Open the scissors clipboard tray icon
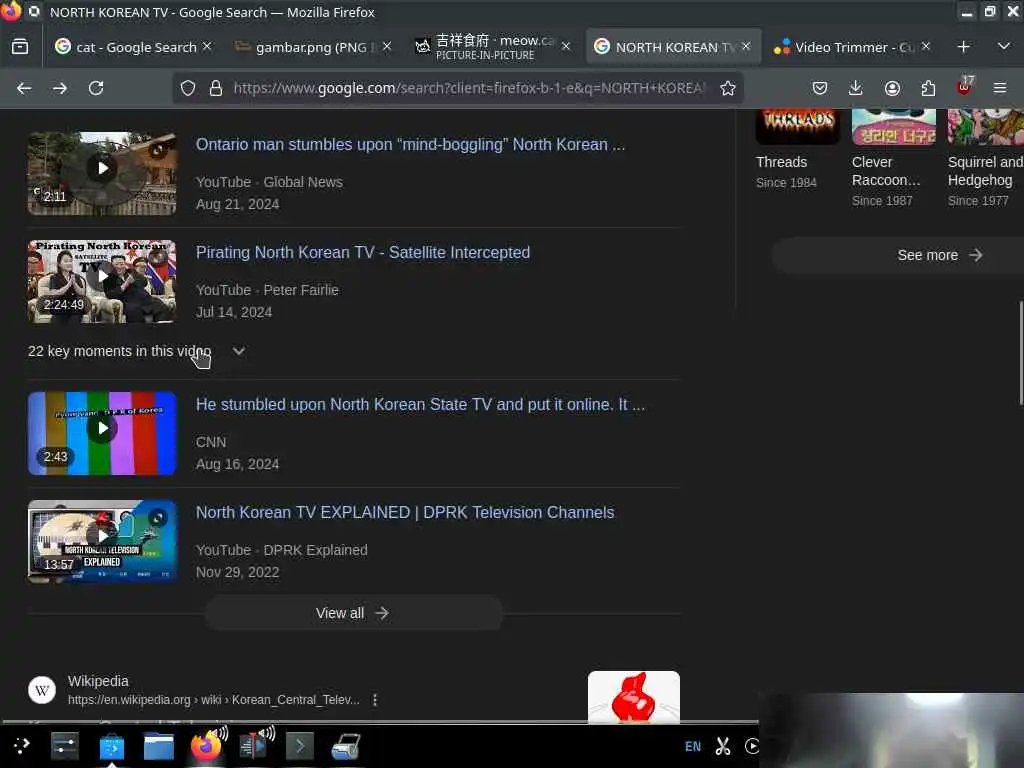This screenshot has height=768, width=1024. coord(723,746)
